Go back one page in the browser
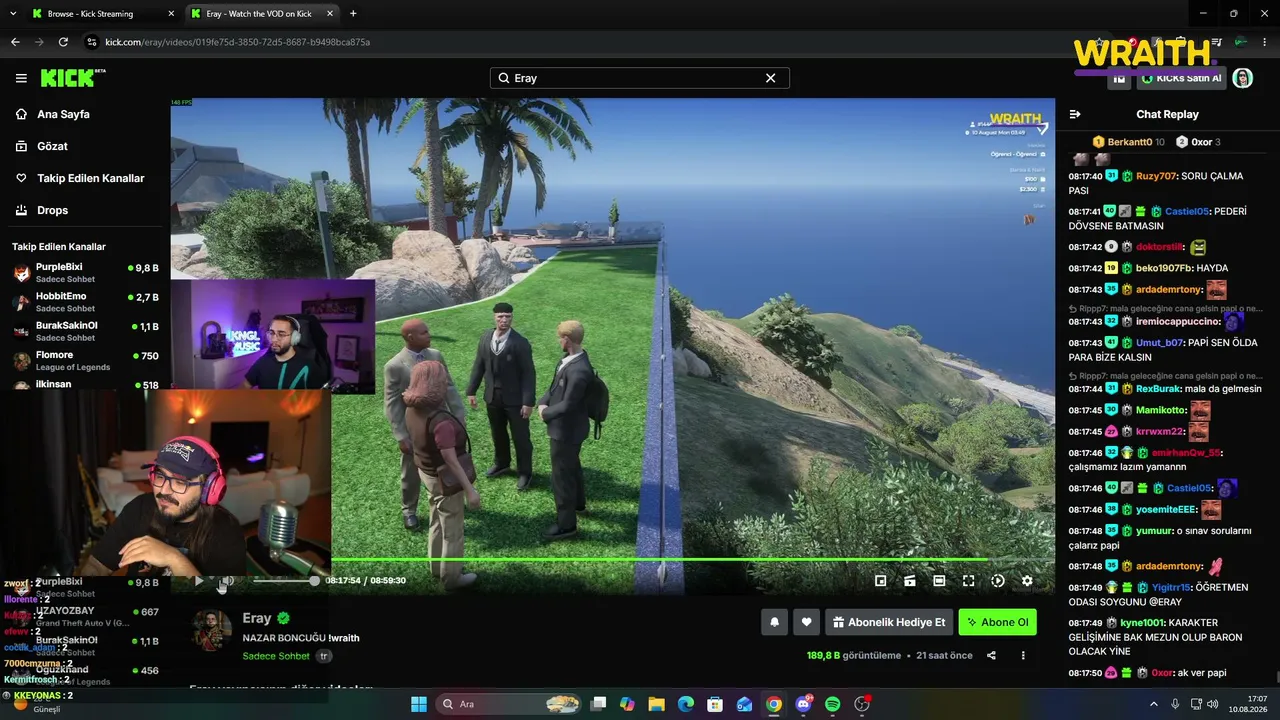 (x=15, y=42)
